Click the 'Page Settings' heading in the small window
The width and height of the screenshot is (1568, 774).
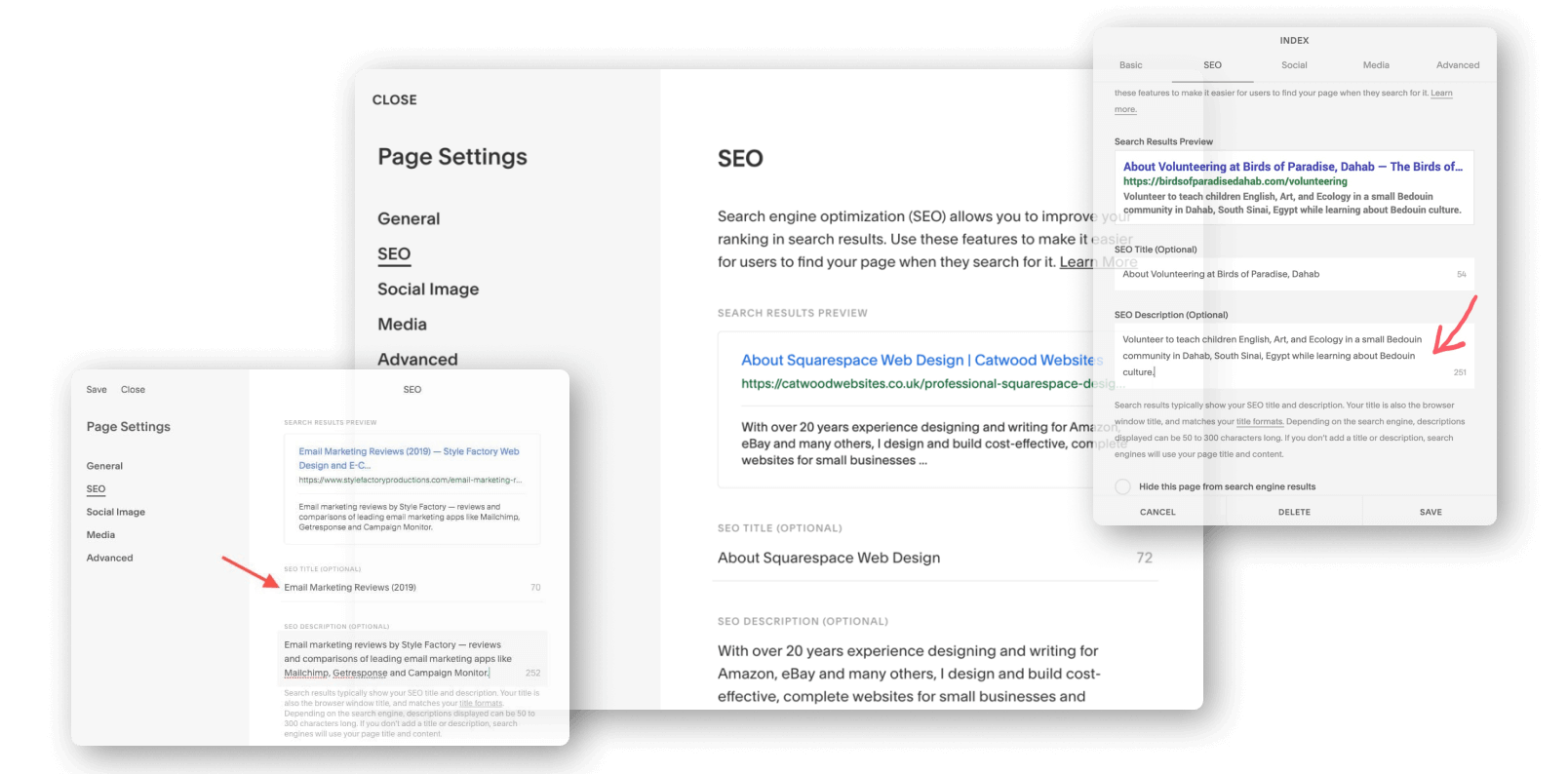128,427
